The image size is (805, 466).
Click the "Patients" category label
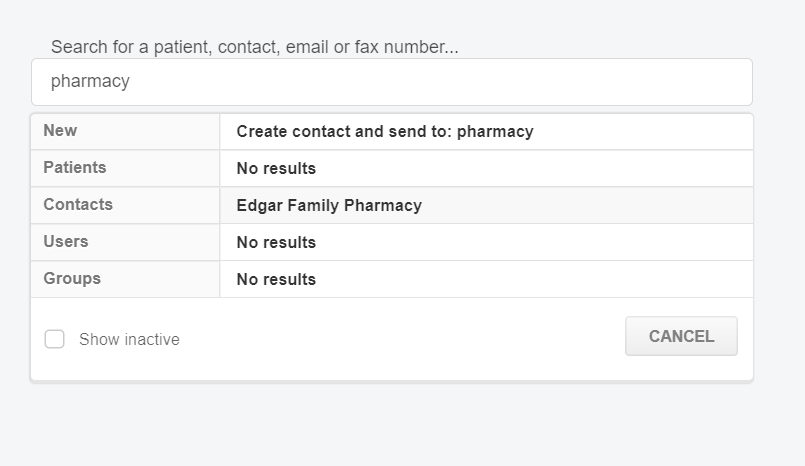(x=75, y=168)
